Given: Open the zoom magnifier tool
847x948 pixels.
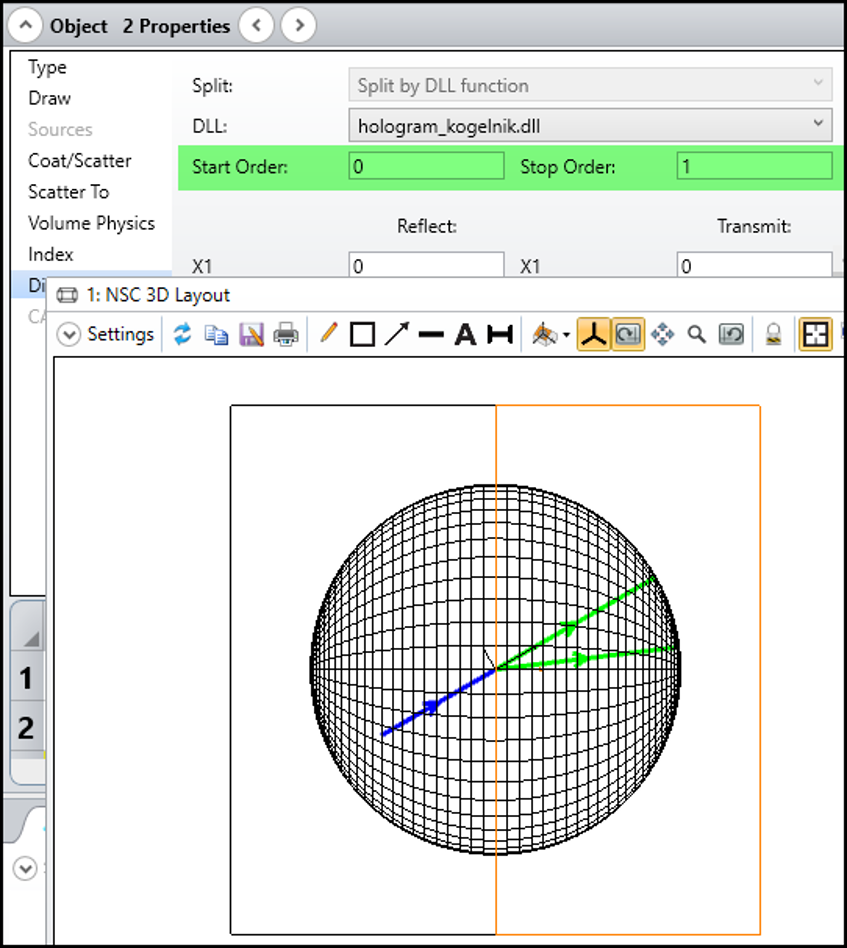Looking at the screenshot, I should [x=697, y=334].
